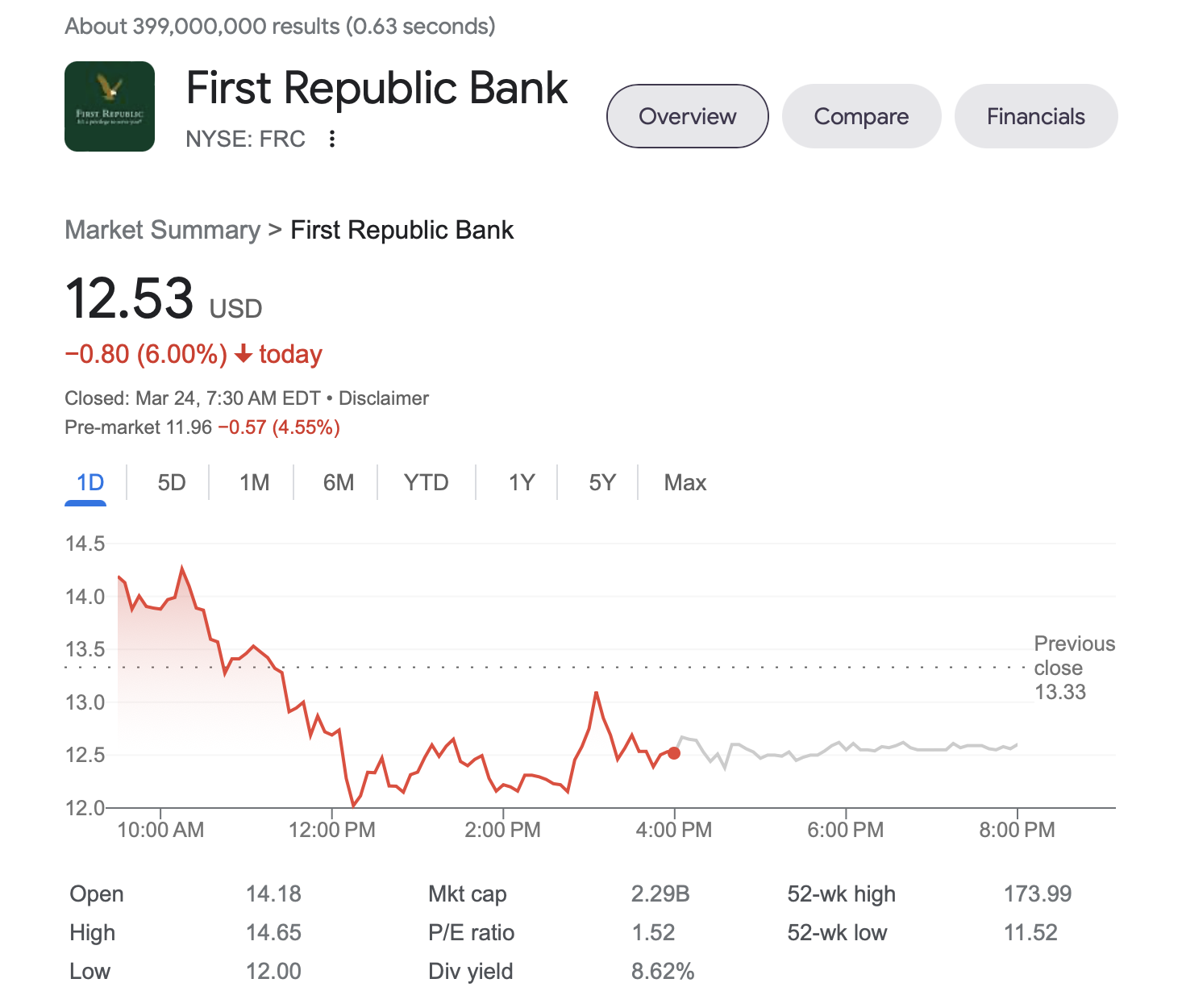Image resolution: width=1182 pixels, height=1008 pixels.
Task: Click the 12.53 USD price
Action: click(164, 298)
